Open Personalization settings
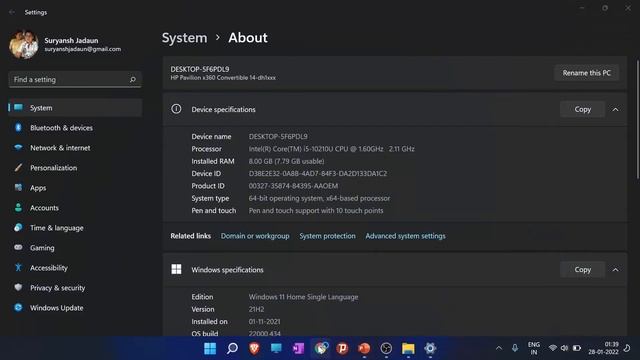Screen dimensions: 640x360 point(75,168)
